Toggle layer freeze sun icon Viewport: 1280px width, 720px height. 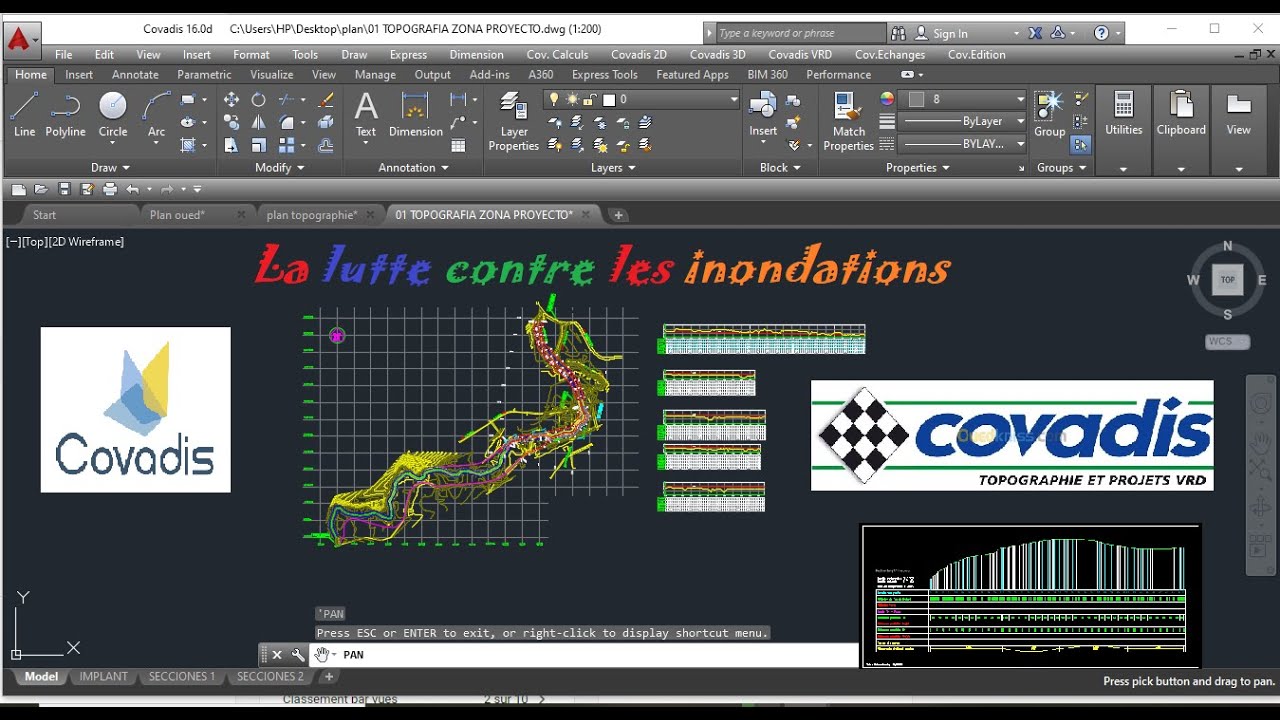click(572, 99)
